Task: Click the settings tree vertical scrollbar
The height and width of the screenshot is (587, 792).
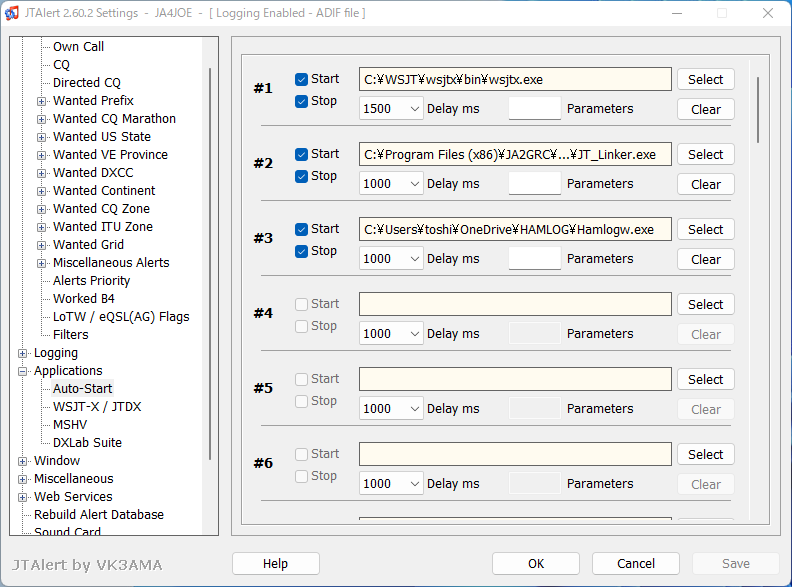Action: click(210, 264)
